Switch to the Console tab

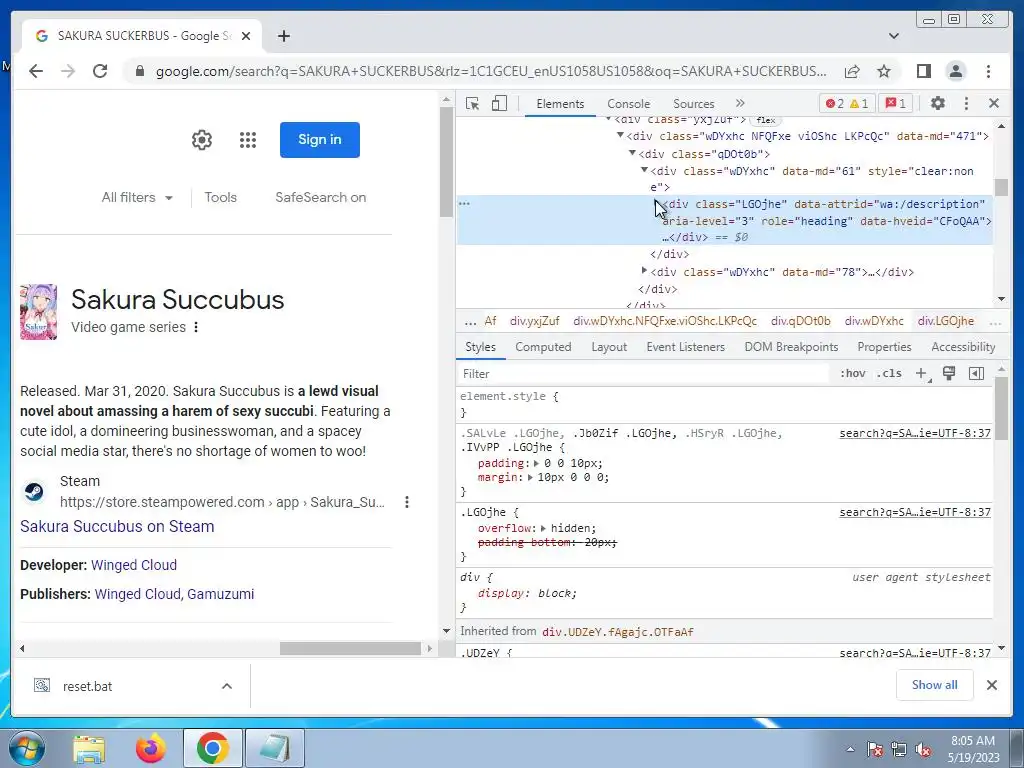pos(628,104)
